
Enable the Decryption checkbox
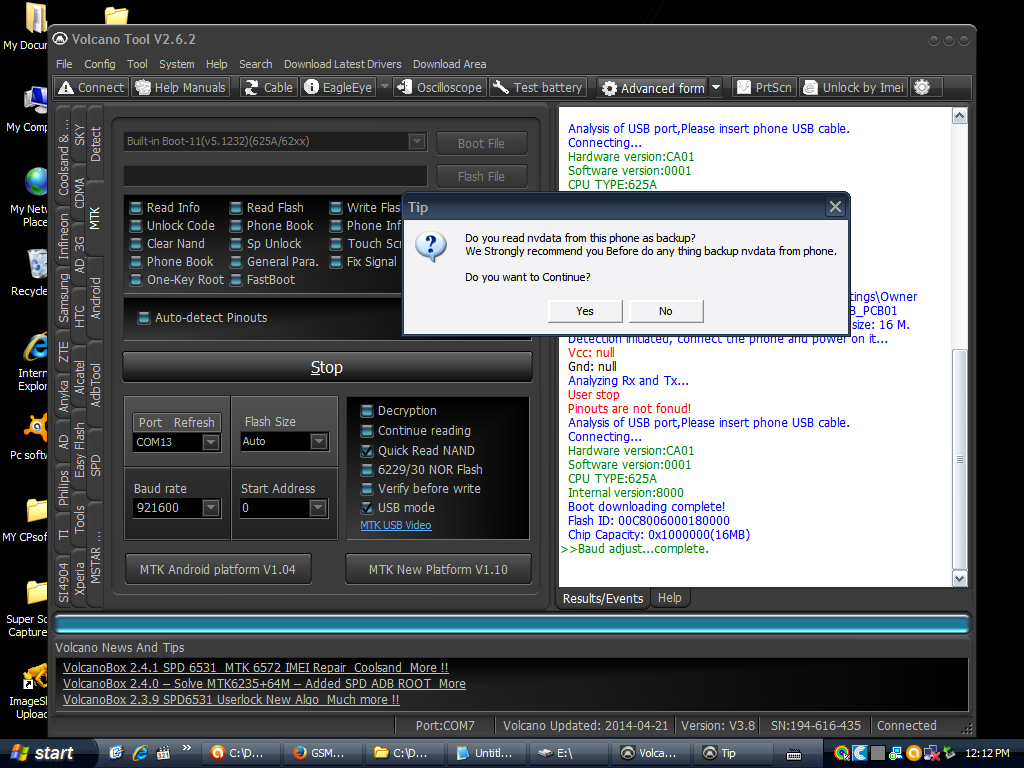click(x=367, y=411)
